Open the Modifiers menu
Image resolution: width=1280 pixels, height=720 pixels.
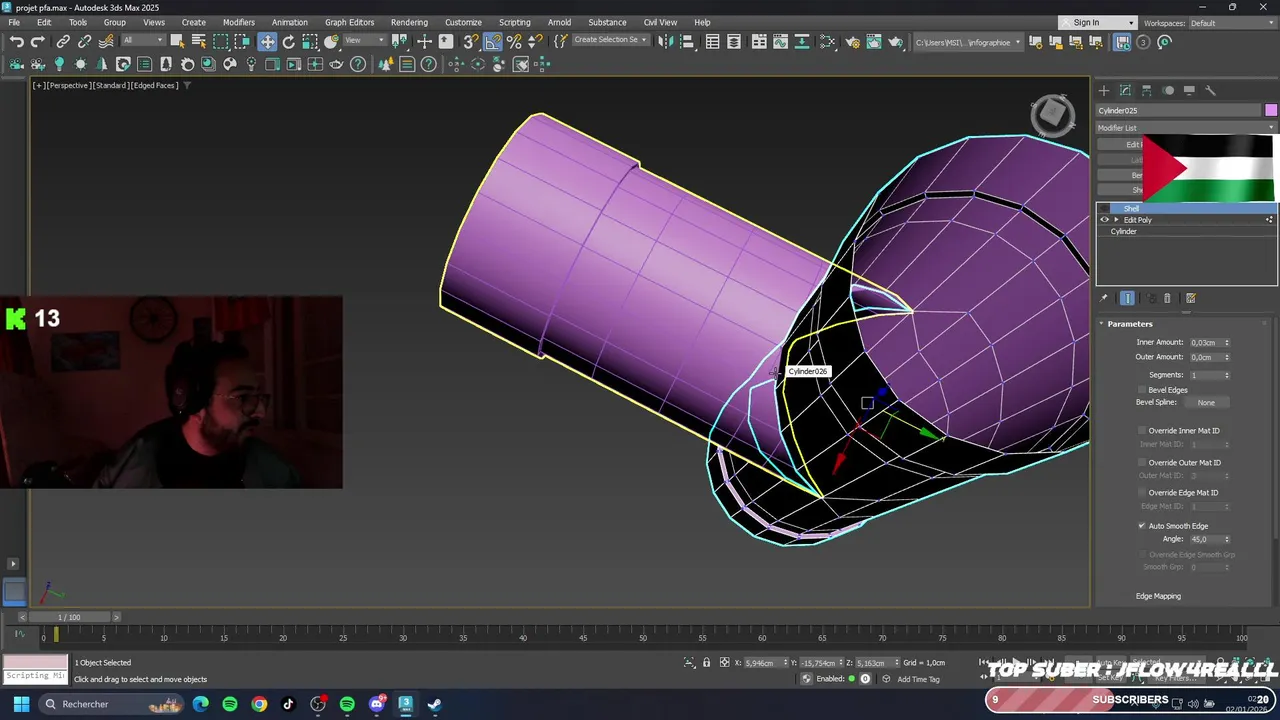[238, 22]
